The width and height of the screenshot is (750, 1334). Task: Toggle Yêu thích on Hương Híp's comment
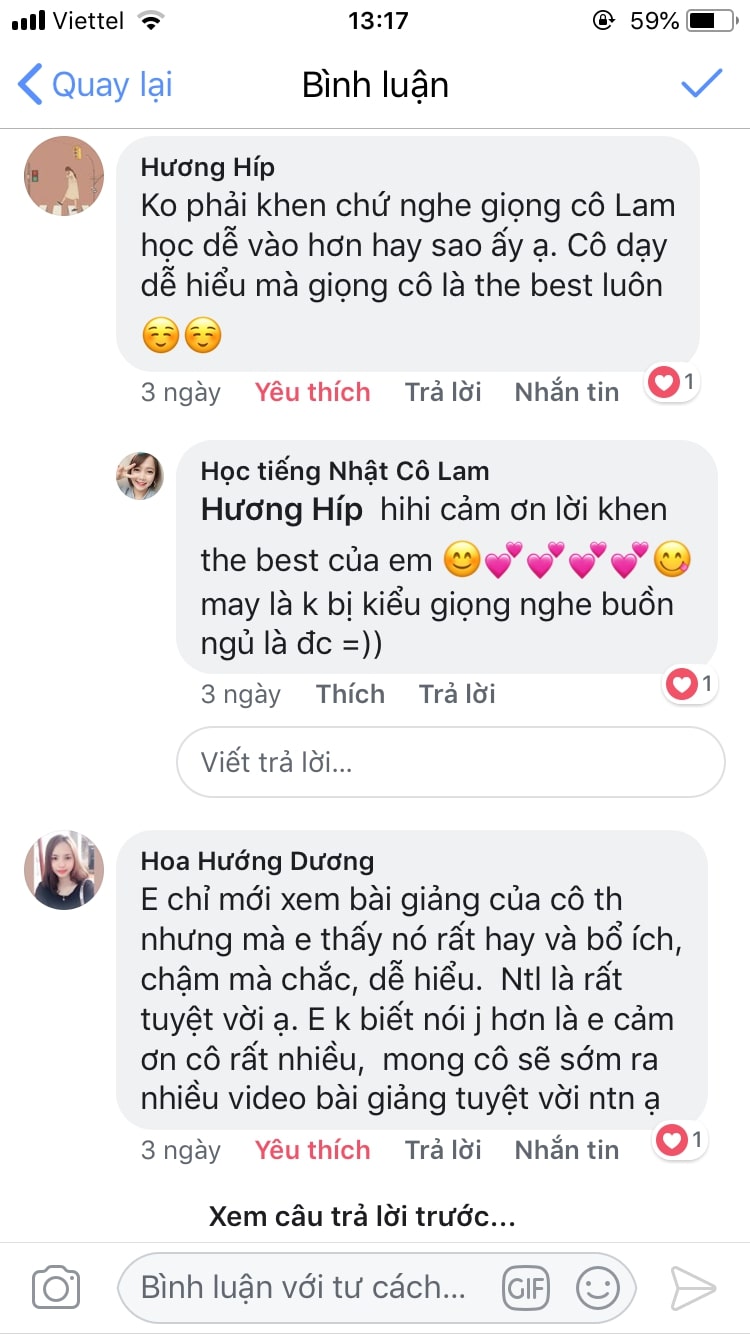(312, 392)
